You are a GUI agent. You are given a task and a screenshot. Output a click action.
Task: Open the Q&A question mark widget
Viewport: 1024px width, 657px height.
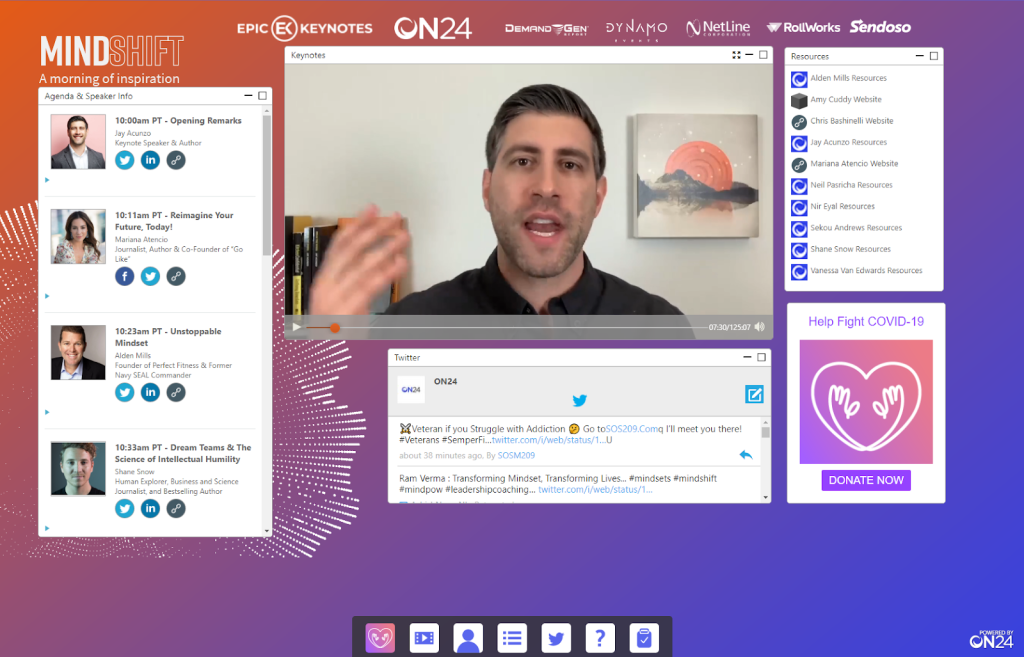coord(600,638)
